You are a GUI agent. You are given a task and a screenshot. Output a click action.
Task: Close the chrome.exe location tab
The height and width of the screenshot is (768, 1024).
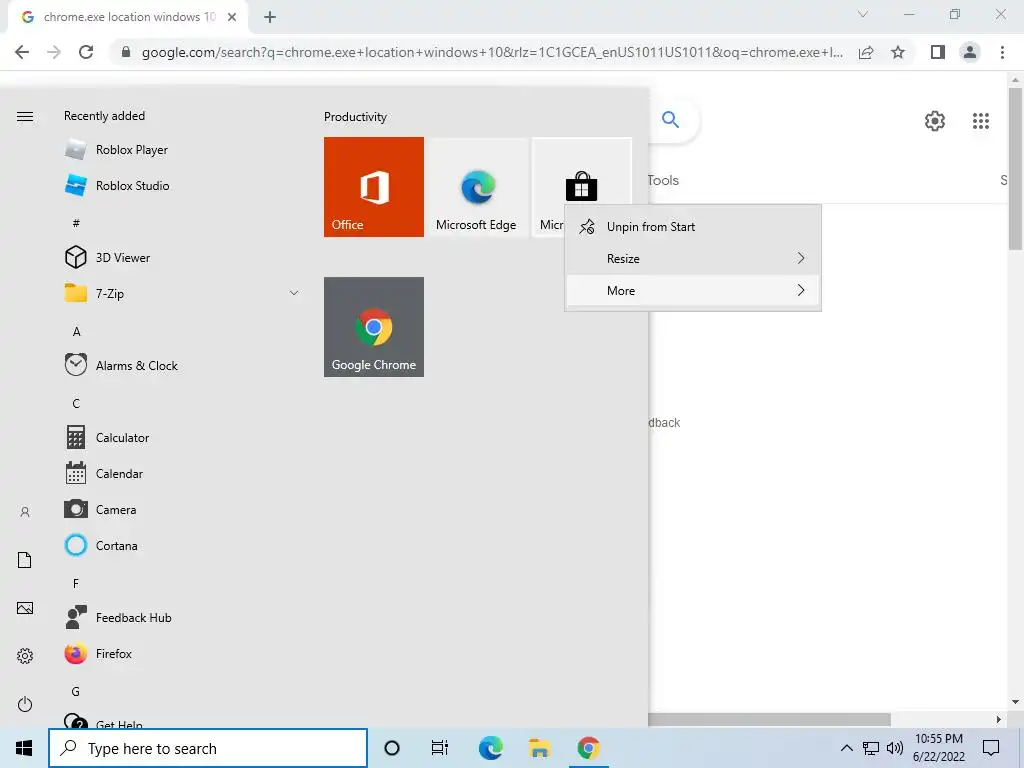[x=232, y=17]
